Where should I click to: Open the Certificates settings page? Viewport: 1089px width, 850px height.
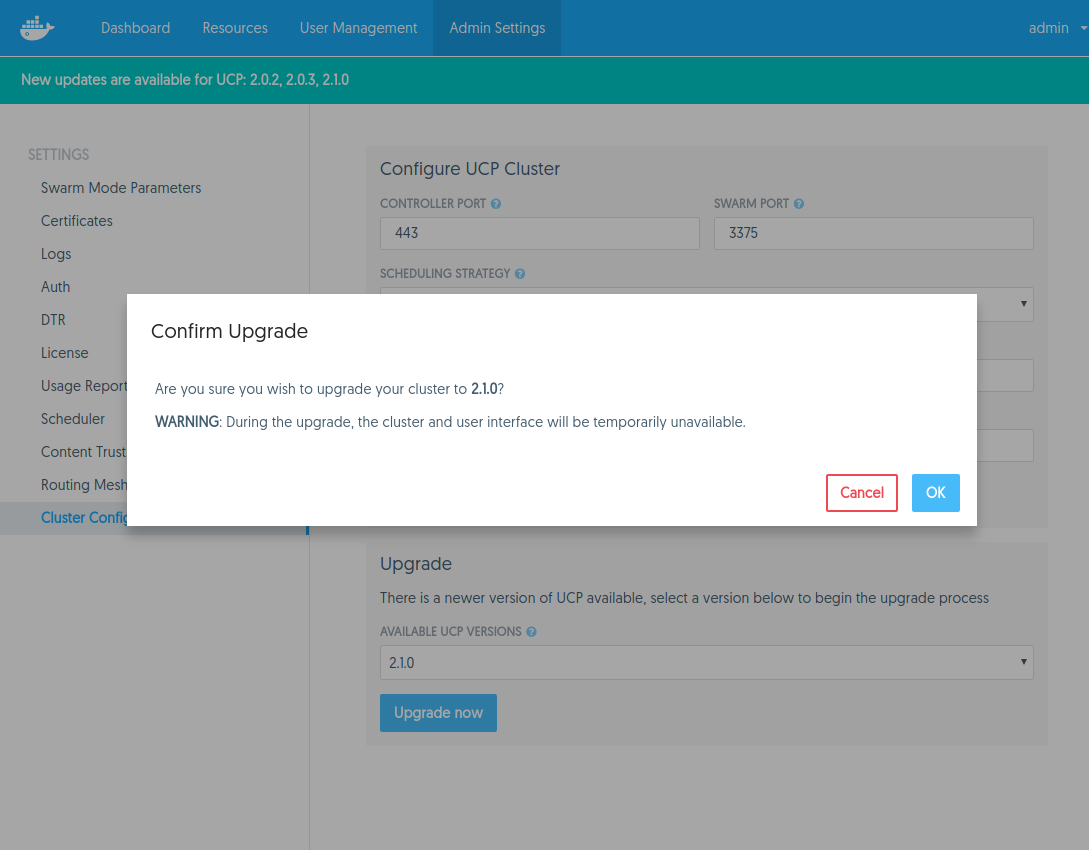(77, 221)
